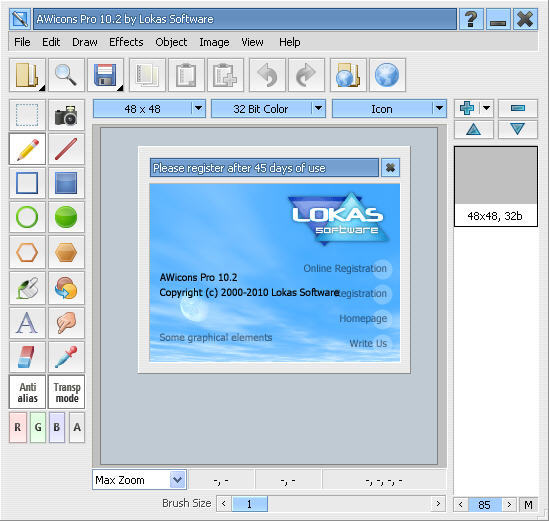Increase brush size with right arrow
Screen dimensions: 549x521
438,504
